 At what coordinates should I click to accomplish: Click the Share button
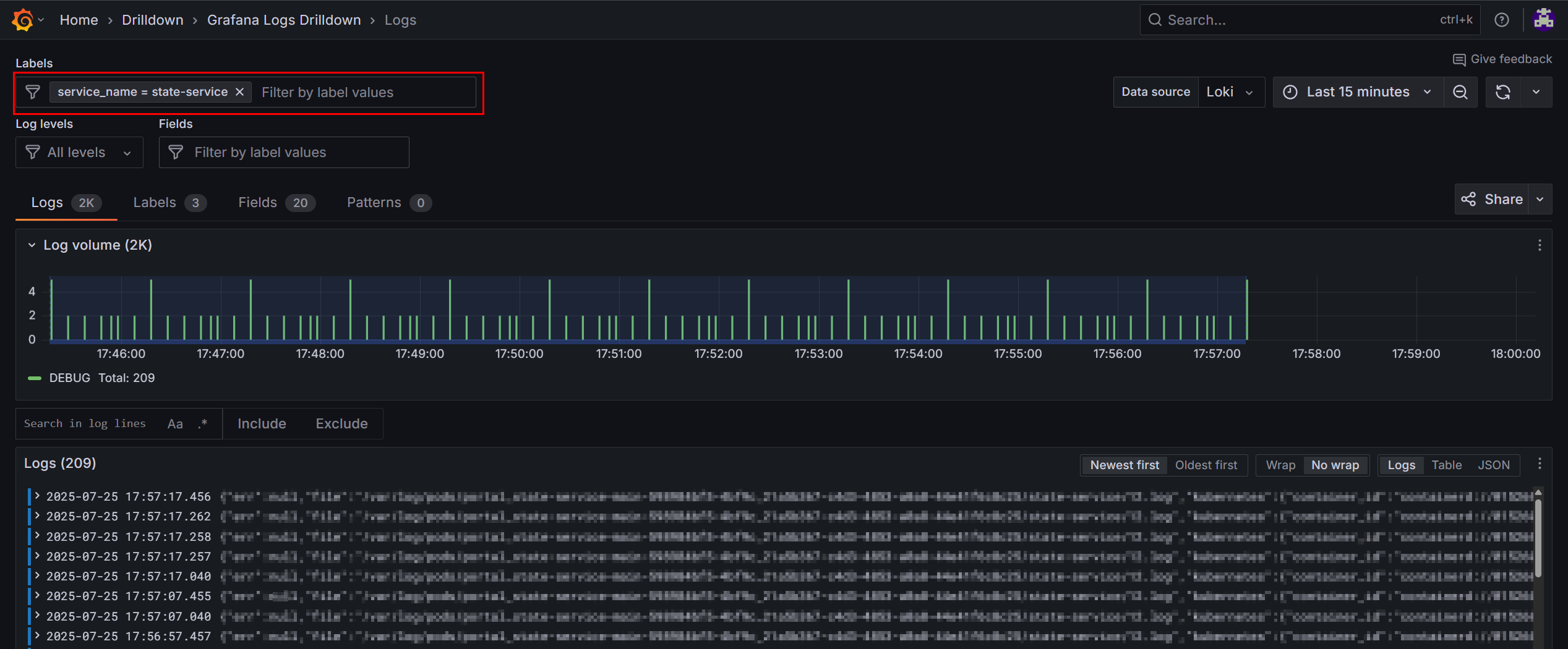1491,199
